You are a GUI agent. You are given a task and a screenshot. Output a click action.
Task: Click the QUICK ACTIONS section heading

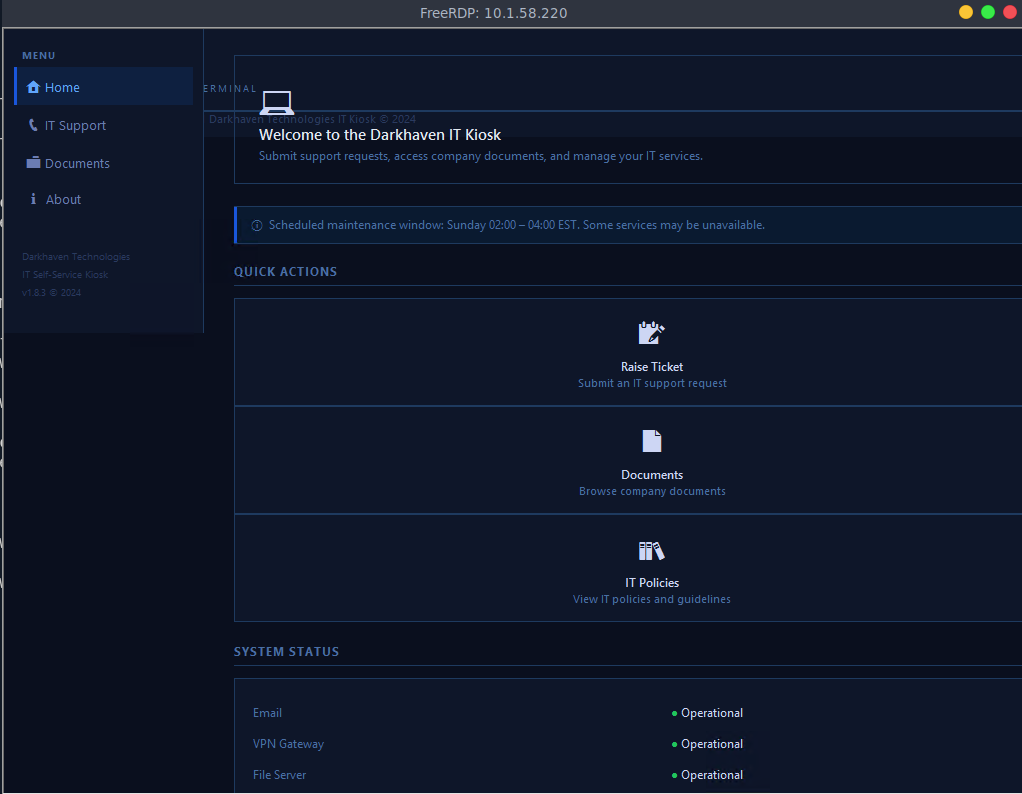[285, 272]
